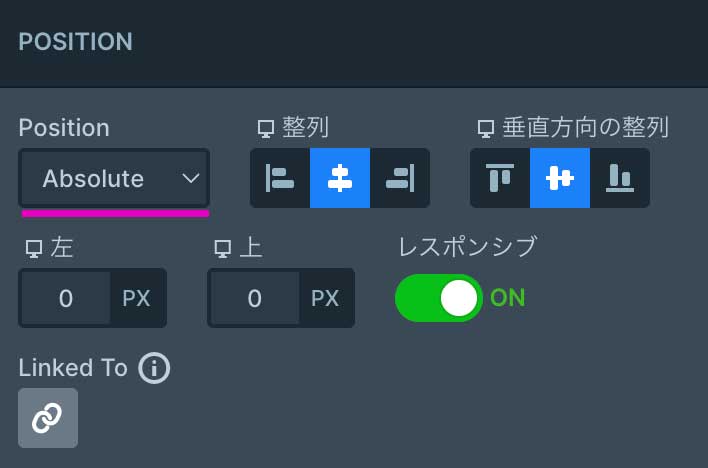Select the align left icon
The width and height of the screenshot is (708, 468).
(x=280, y=178)
